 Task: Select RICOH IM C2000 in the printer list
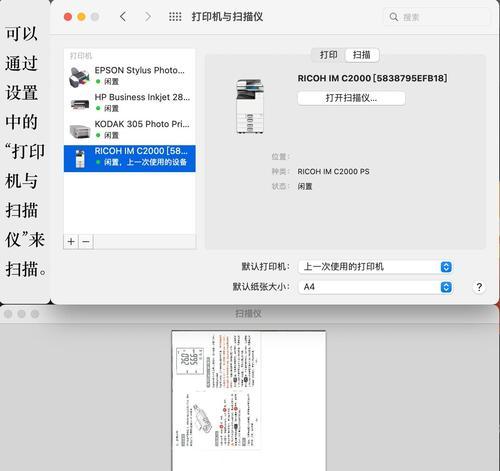tap(130, 158)
